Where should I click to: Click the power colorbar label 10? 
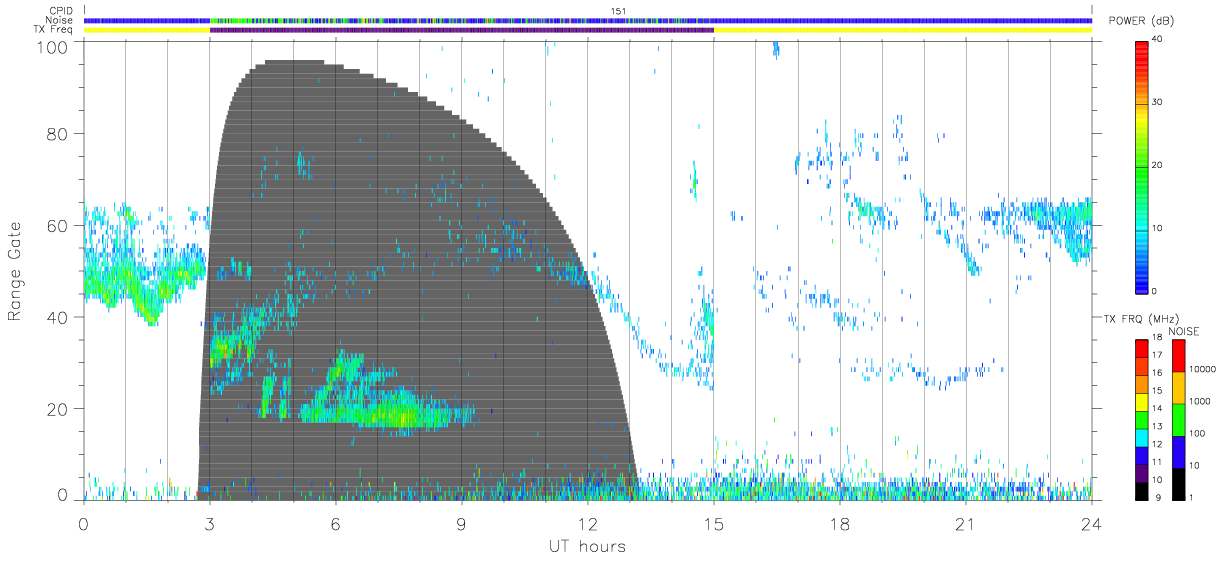click(x=1158, y=228)
